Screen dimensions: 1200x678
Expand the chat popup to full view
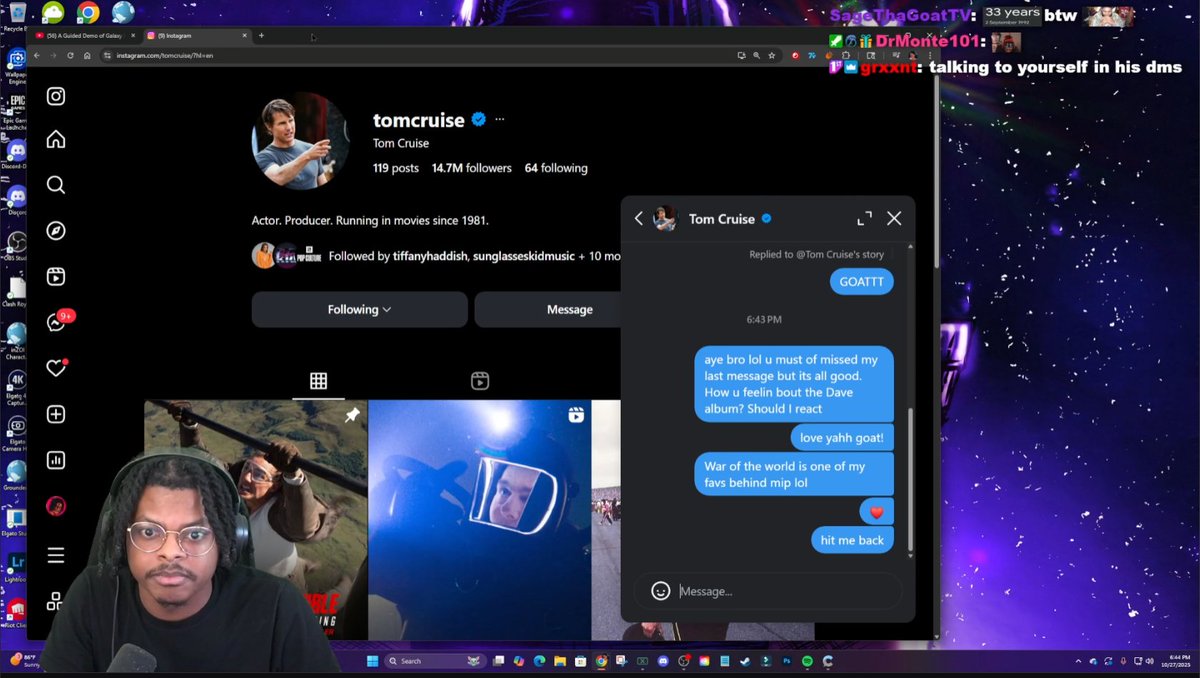[x=864, y=219]
